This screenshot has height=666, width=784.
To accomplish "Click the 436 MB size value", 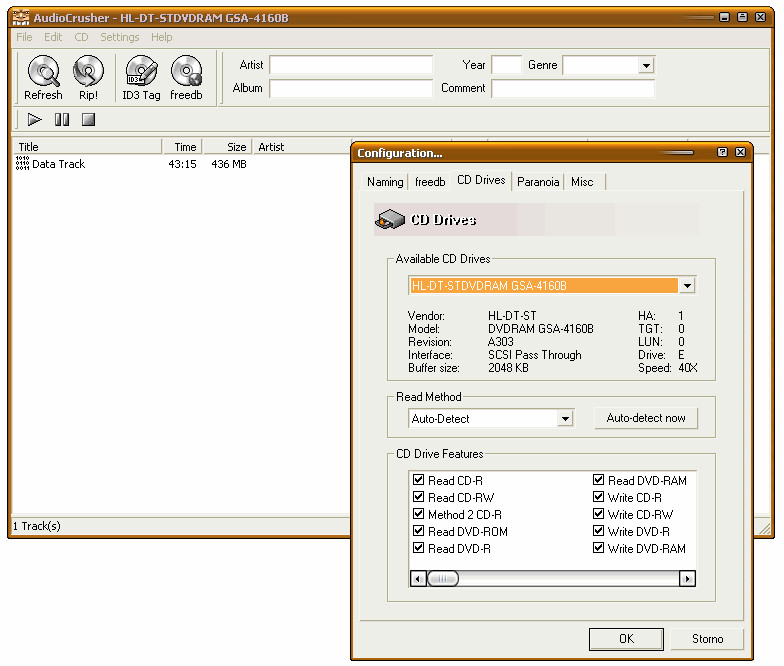I will click(x=228, y=164).
